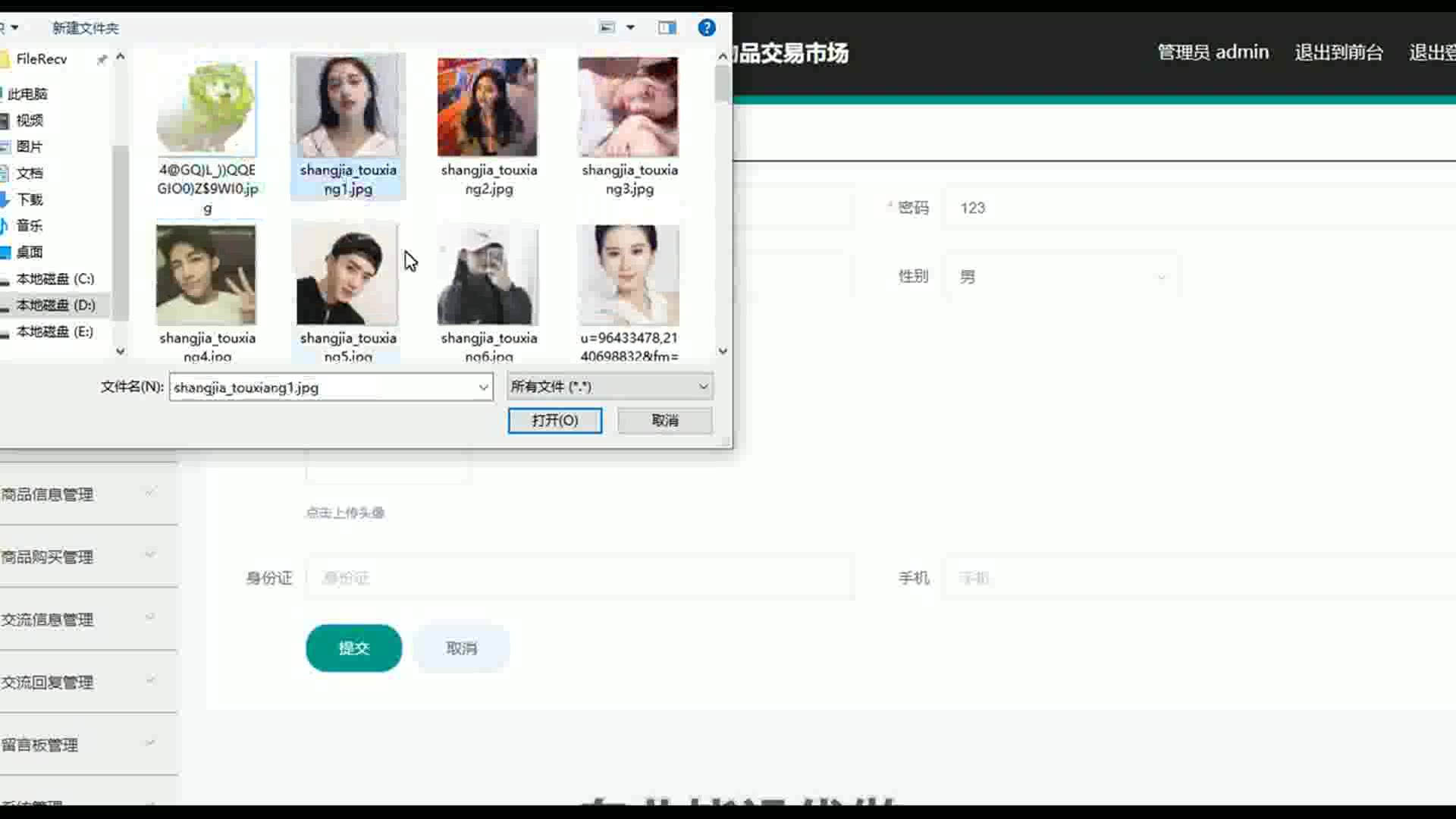
Task: Open the 桌面 folder in sidebar
Action: (x=30, y=253)
